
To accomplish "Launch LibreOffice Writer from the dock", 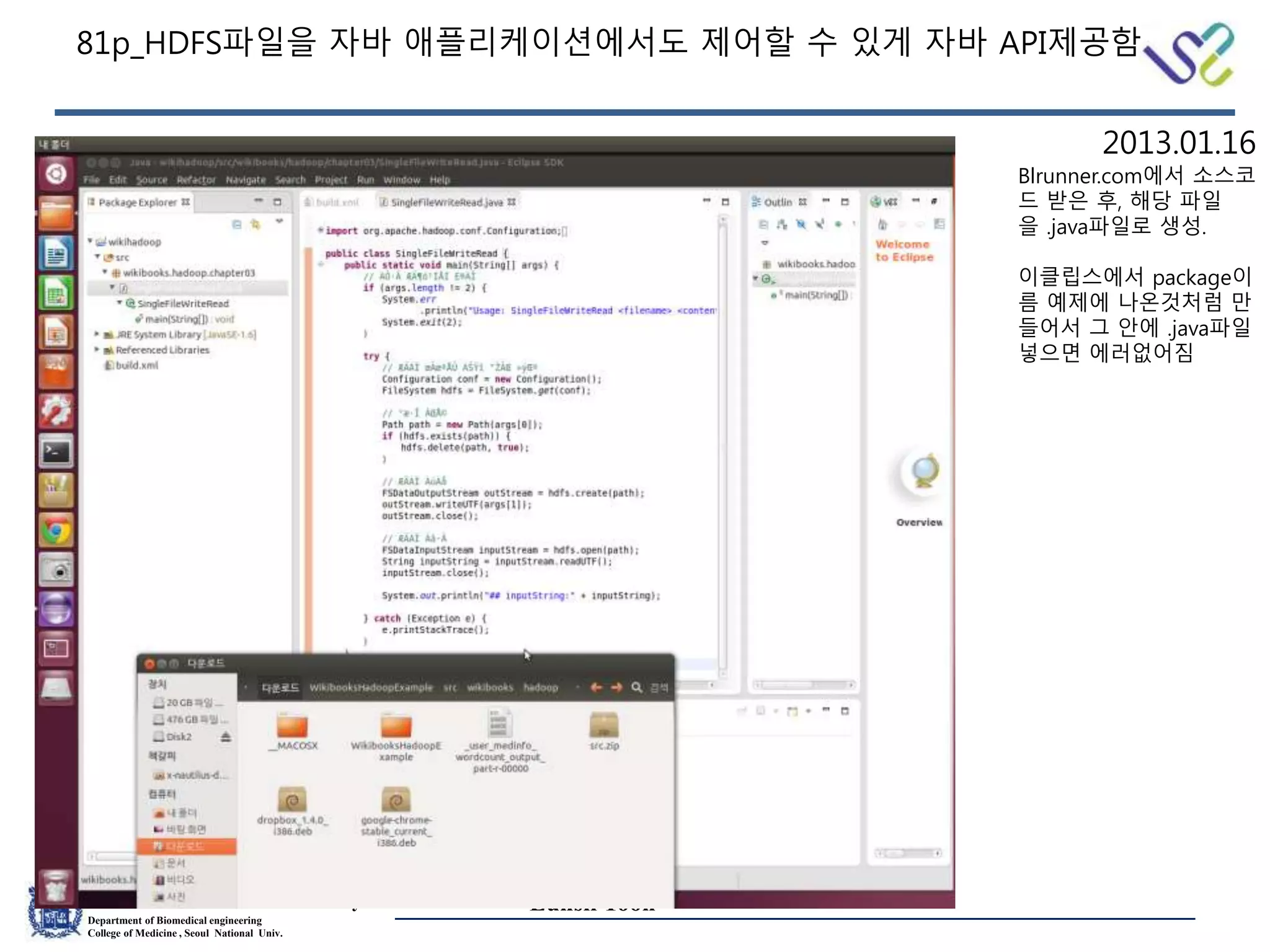I will click(56, 253).
